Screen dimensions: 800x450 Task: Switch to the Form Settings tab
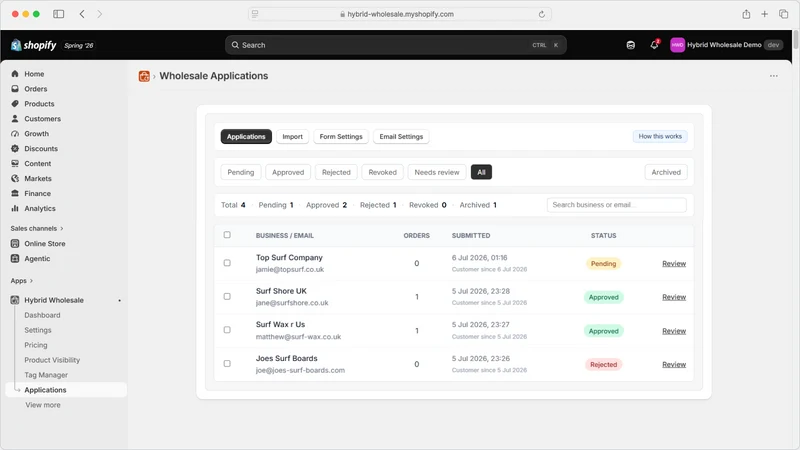[x=341, y=137]
